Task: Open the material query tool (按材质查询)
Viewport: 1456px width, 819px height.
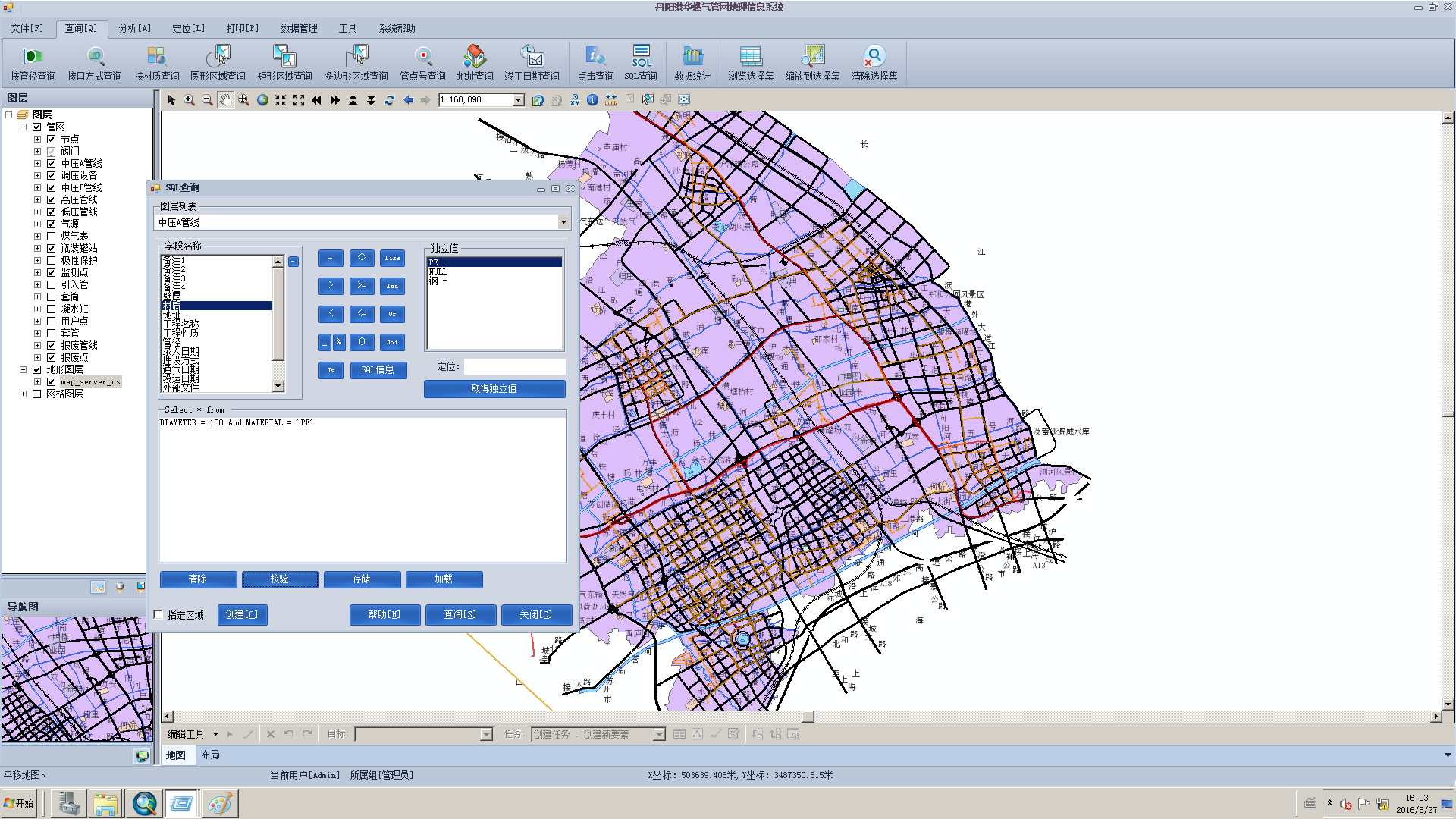Action: 156,63
